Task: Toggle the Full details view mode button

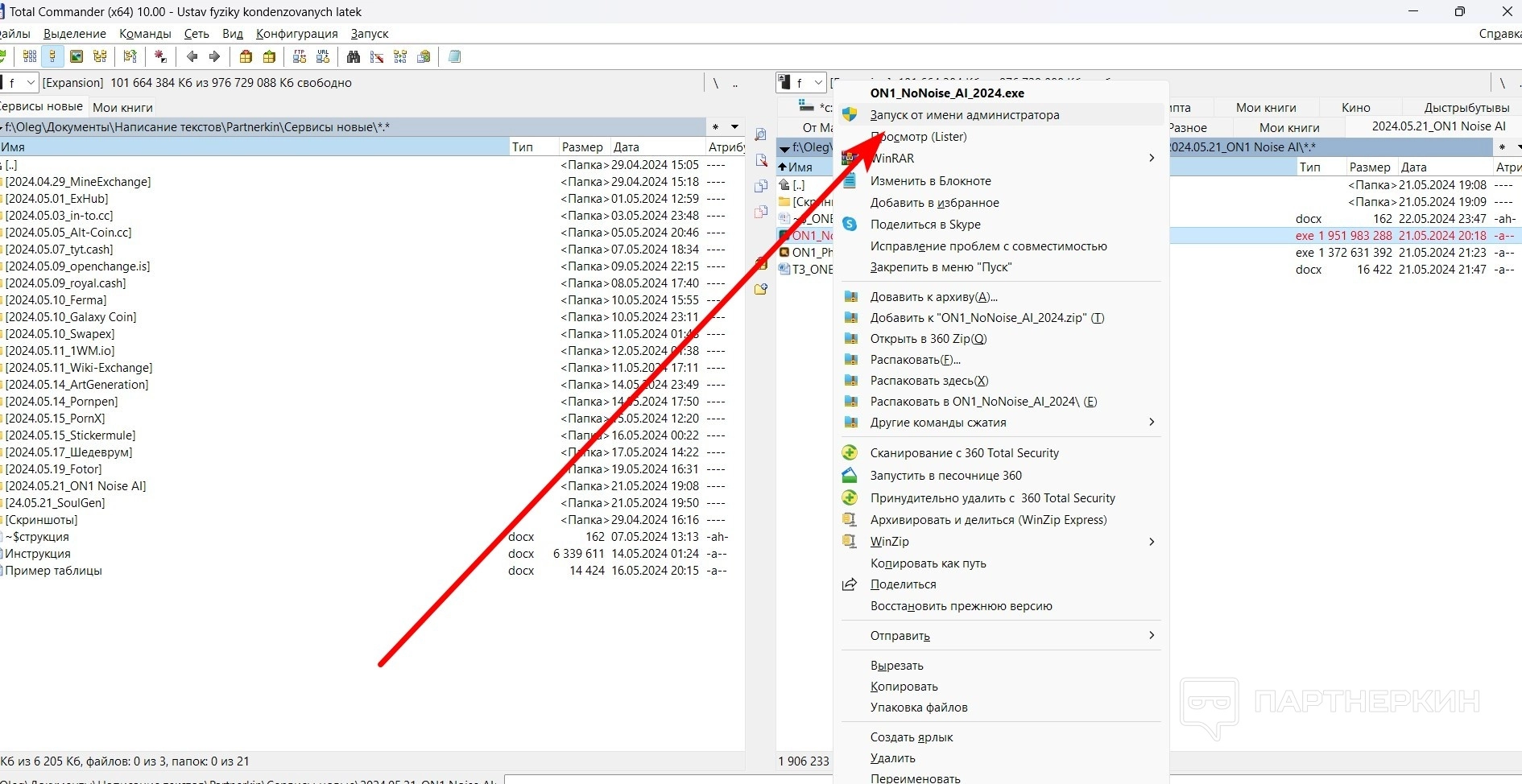Action: pos(53,56)
